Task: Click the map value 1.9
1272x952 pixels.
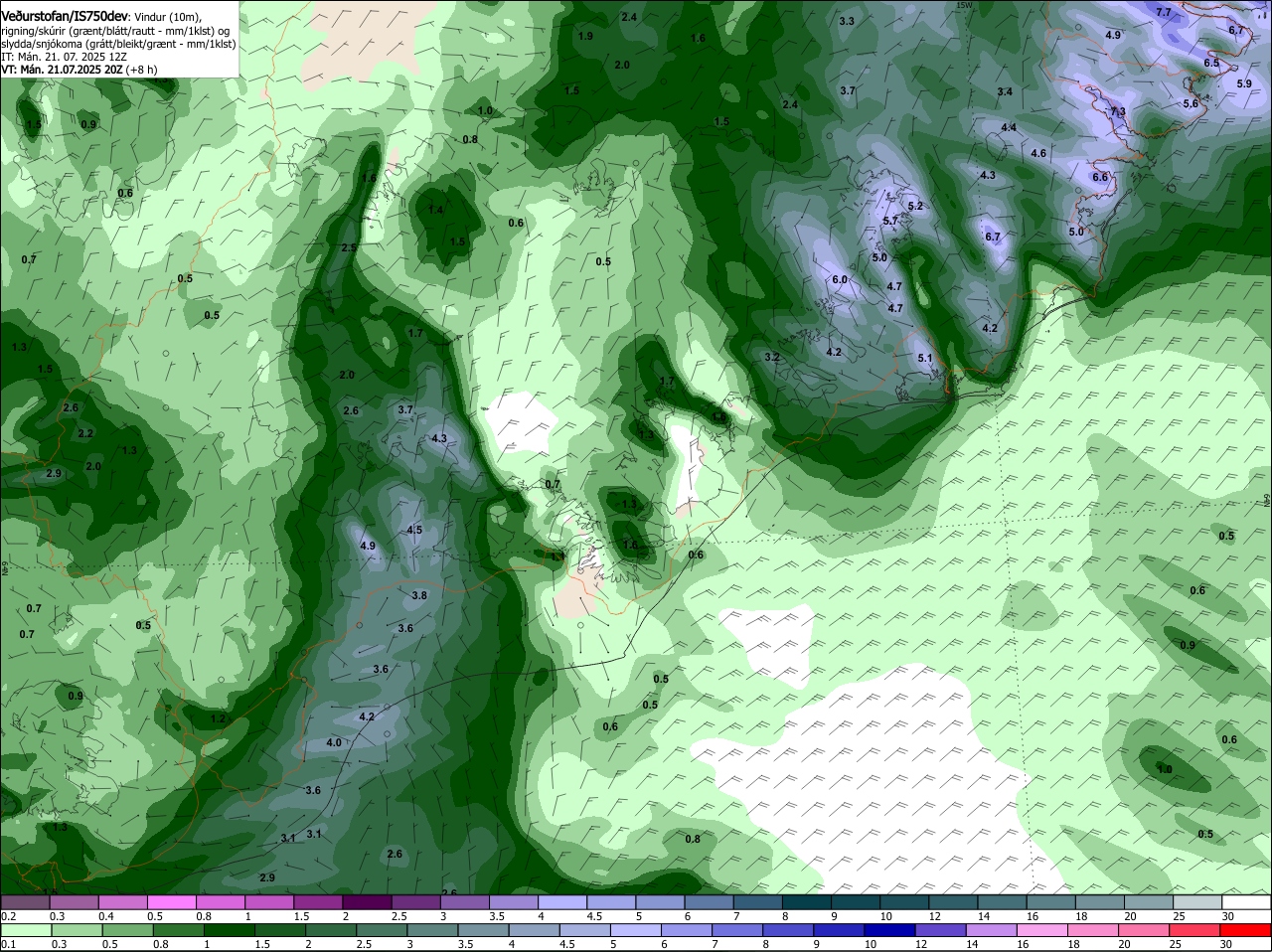Action: [x=585, y=36]
